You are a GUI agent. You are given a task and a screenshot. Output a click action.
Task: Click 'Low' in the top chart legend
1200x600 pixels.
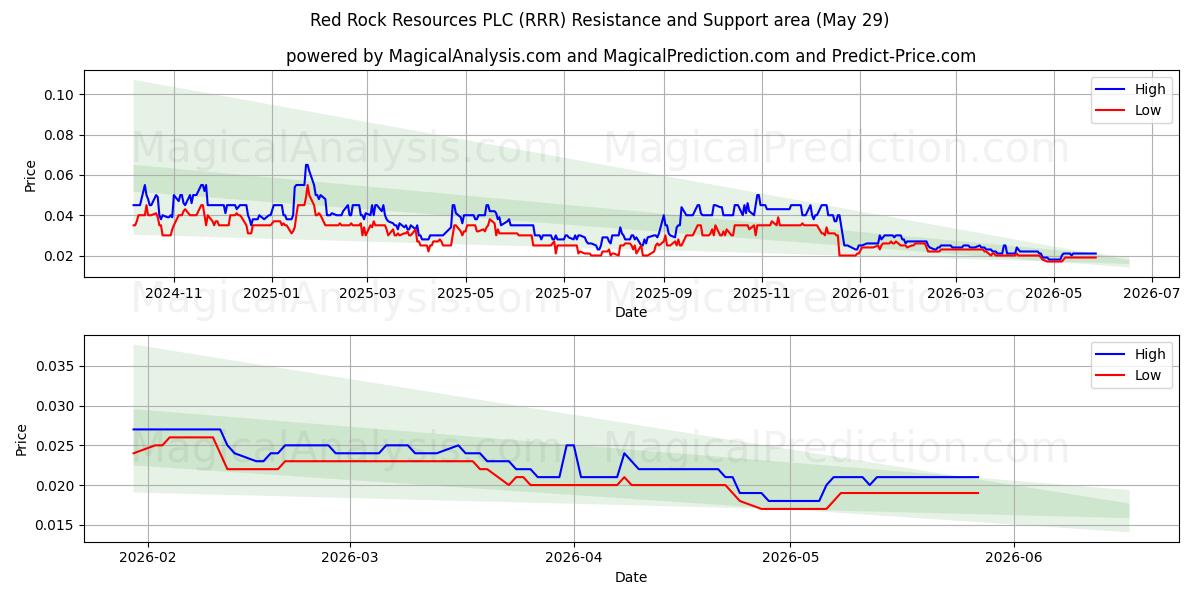[1148, 111]
